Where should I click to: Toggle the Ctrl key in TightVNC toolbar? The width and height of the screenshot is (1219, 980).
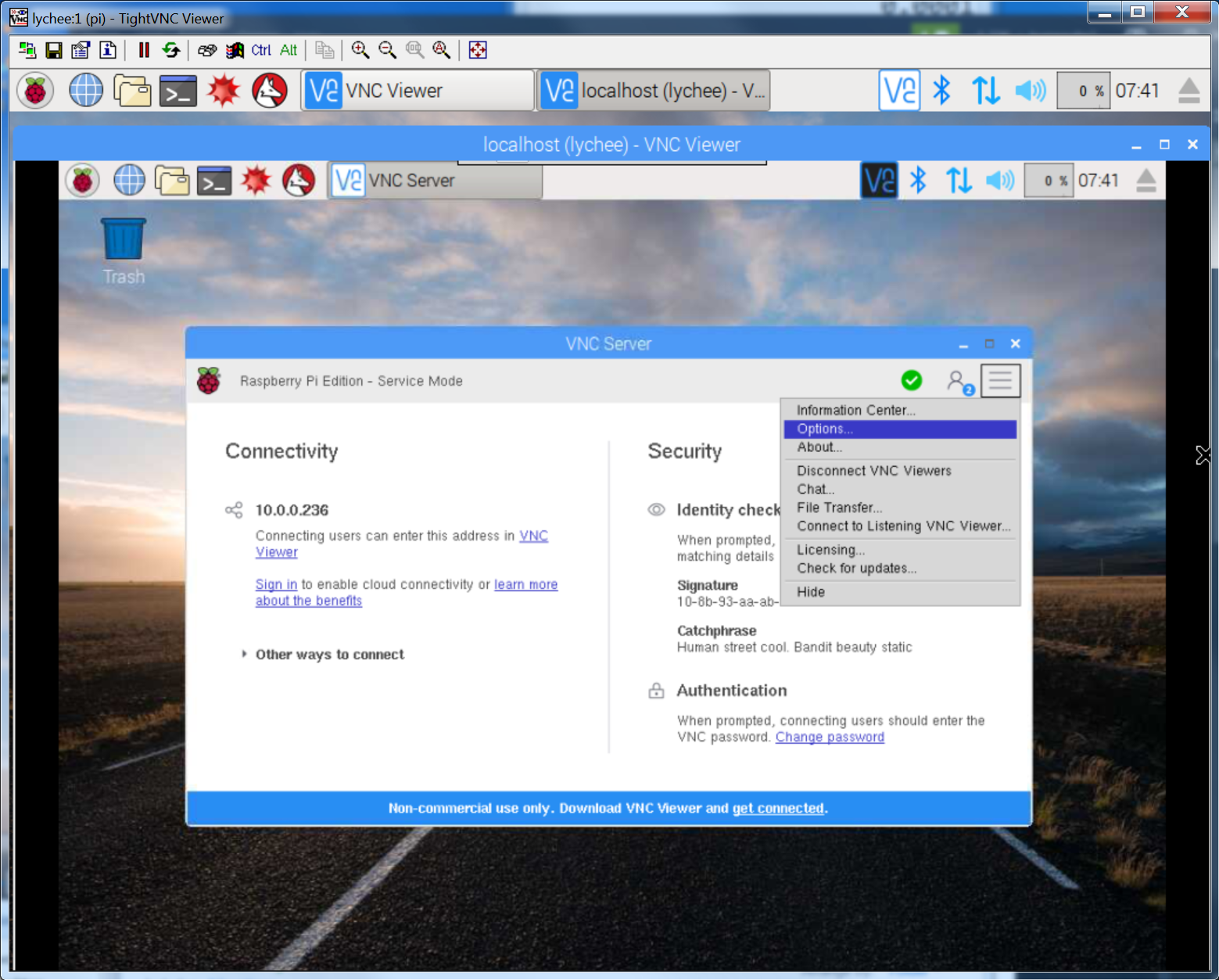point(260,50)
